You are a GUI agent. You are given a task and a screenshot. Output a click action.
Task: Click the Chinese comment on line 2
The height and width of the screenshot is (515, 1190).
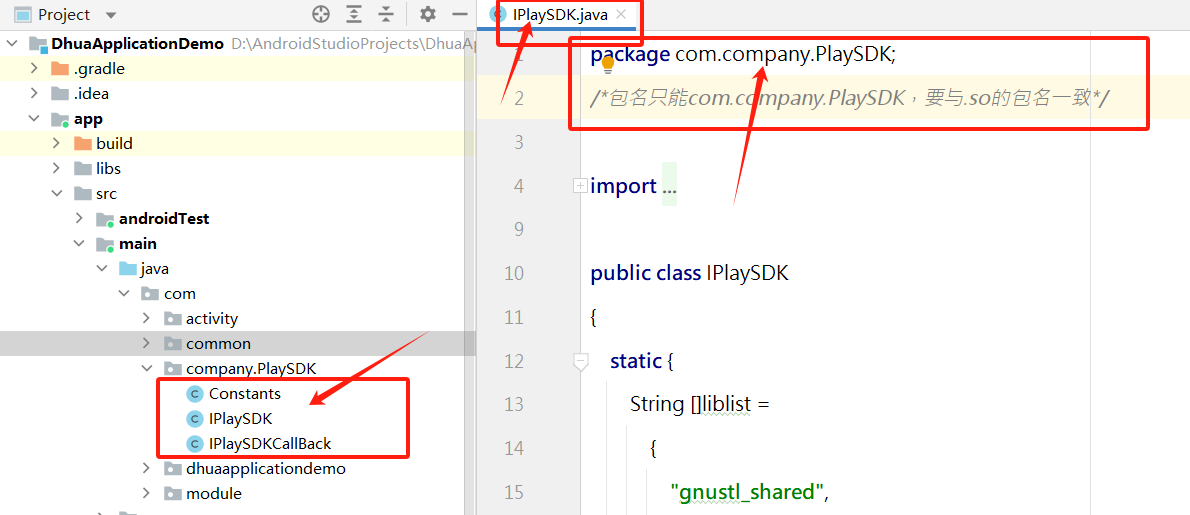click(851, 98)
